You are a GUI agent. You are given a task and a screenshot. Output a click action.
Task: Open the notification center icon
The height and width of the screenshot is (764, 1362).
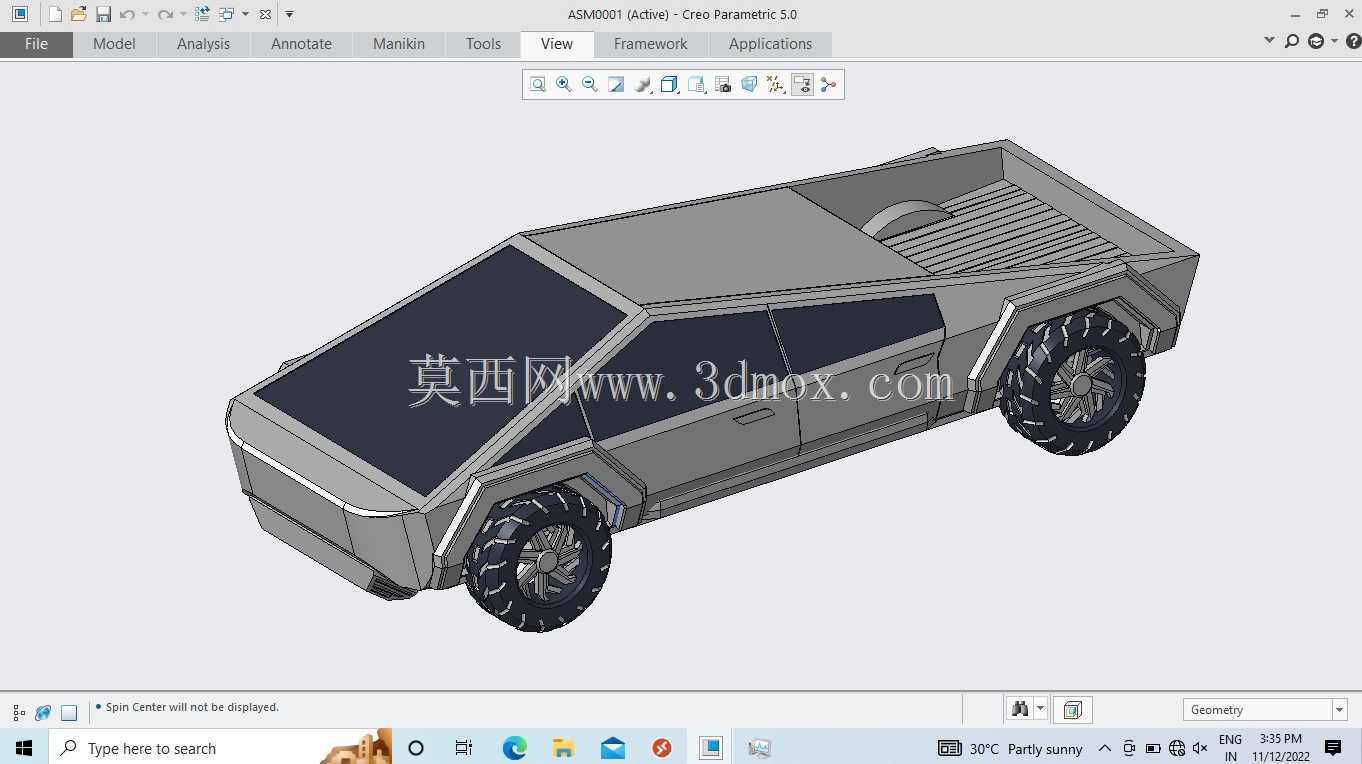[x=1333, y=748]
